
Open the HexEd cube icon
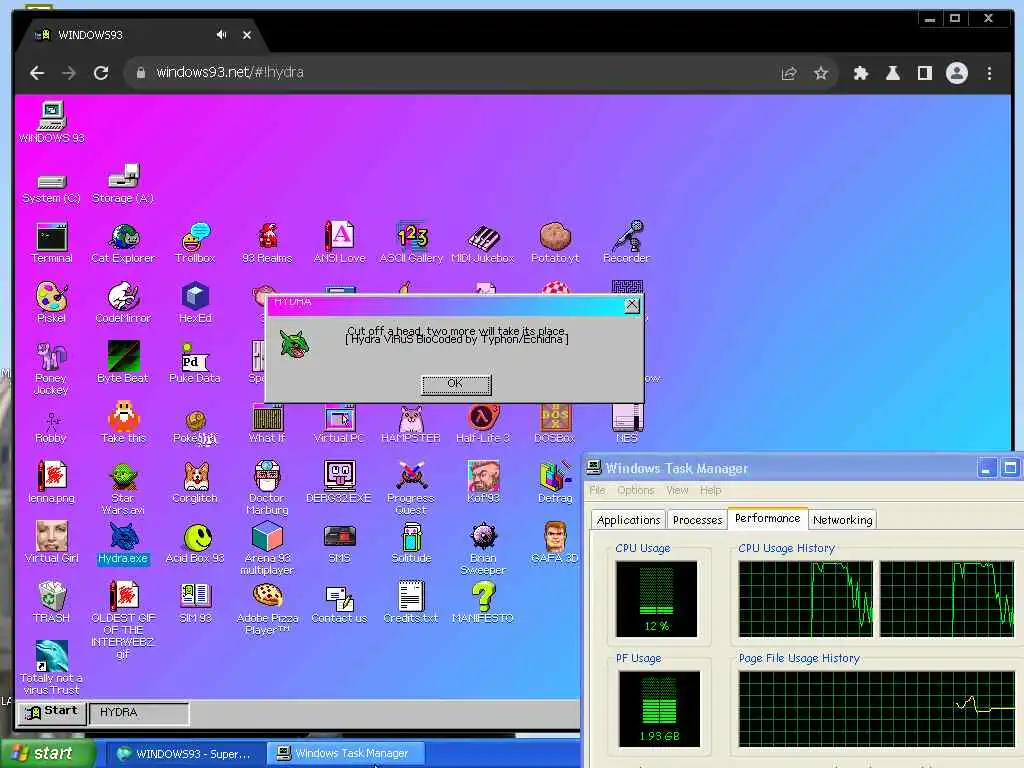[195, 302]
